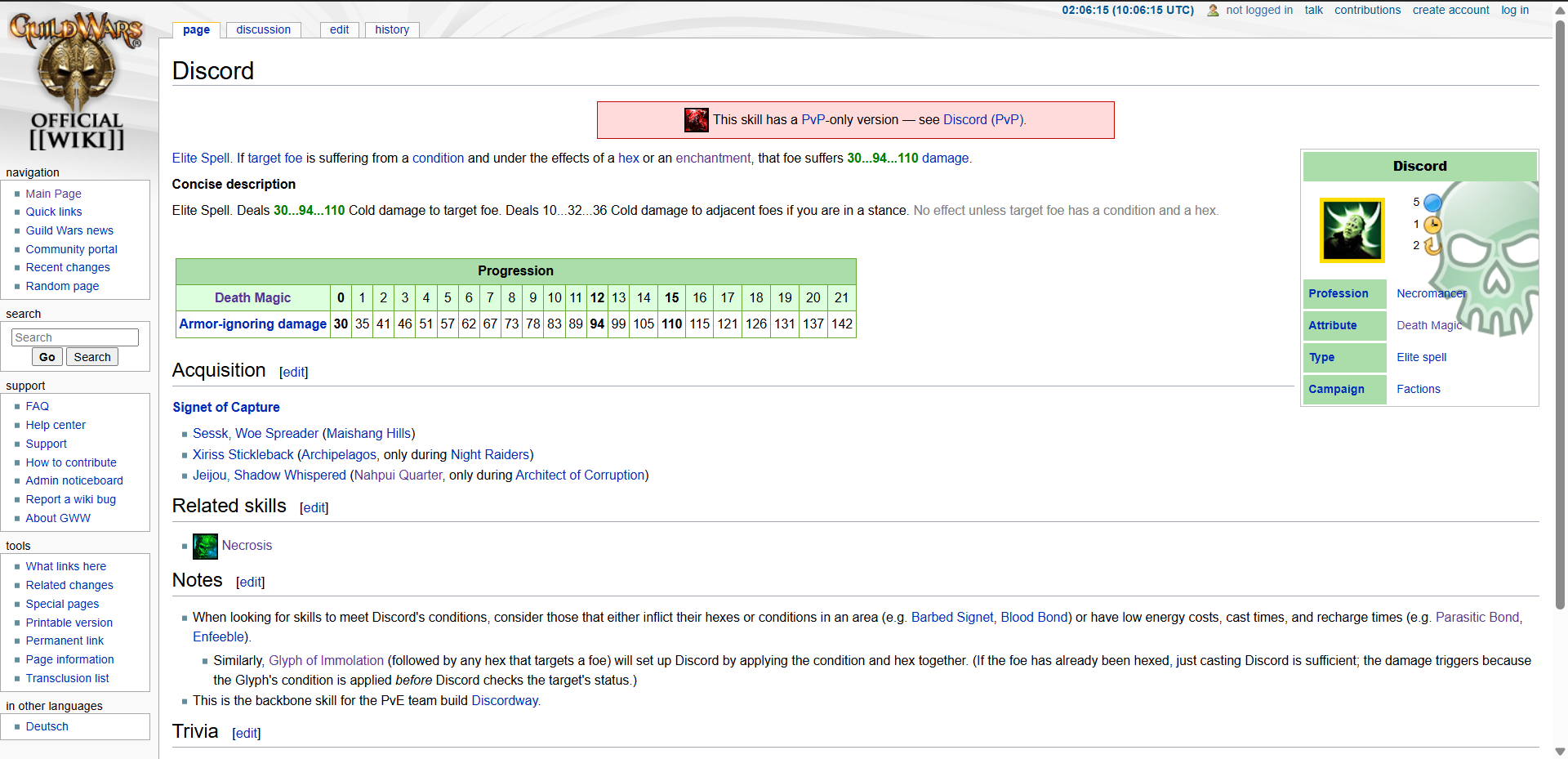1568x759 pixels.
Task: Open the Help center link
Action: coord(55,425)
